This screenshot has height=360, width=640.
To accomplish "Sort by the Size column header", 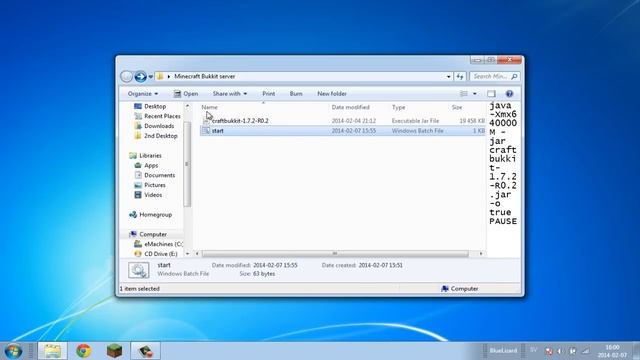I will click(457, 107).
